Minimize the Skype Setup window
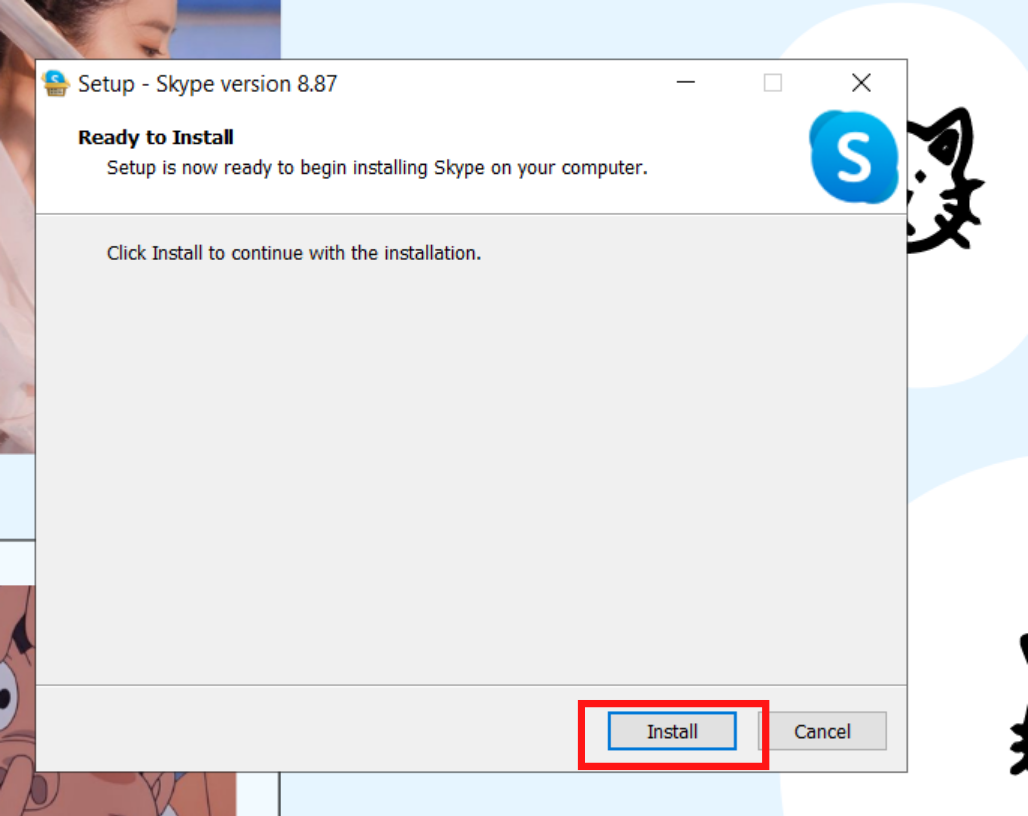The image size is (1028, 816). click(686, 83)
